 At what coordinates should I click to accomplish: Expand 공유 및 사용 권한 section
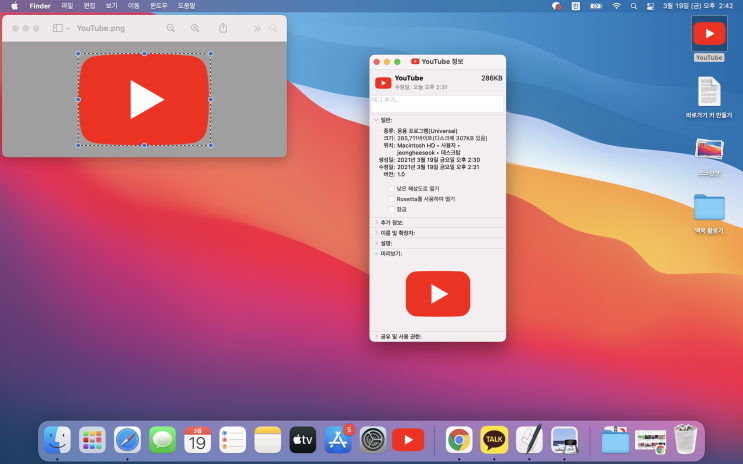376,336
